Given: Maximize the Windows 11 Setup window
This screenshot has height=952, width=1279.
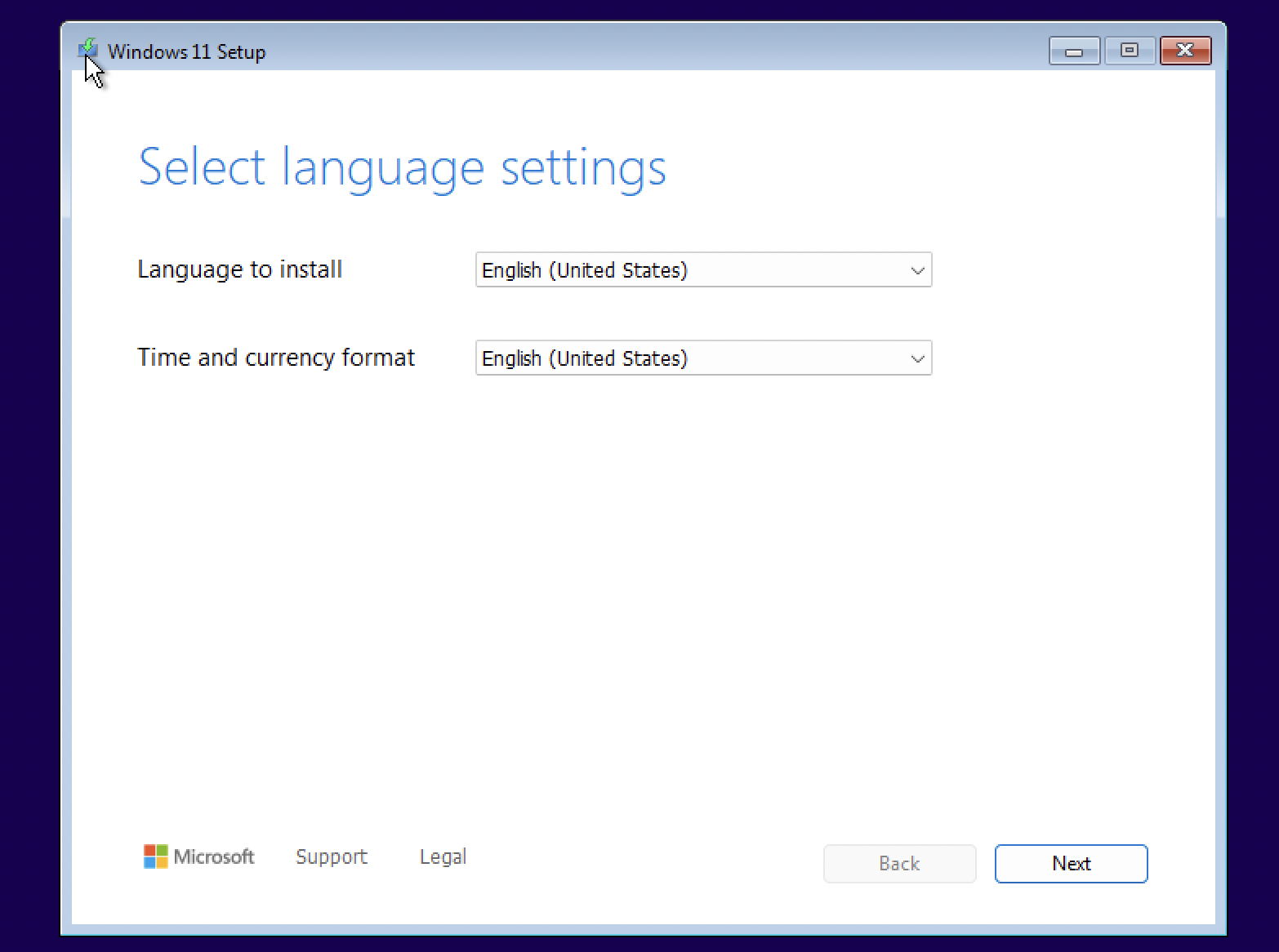Looking at the screenshot, I should coord(1129,51).
